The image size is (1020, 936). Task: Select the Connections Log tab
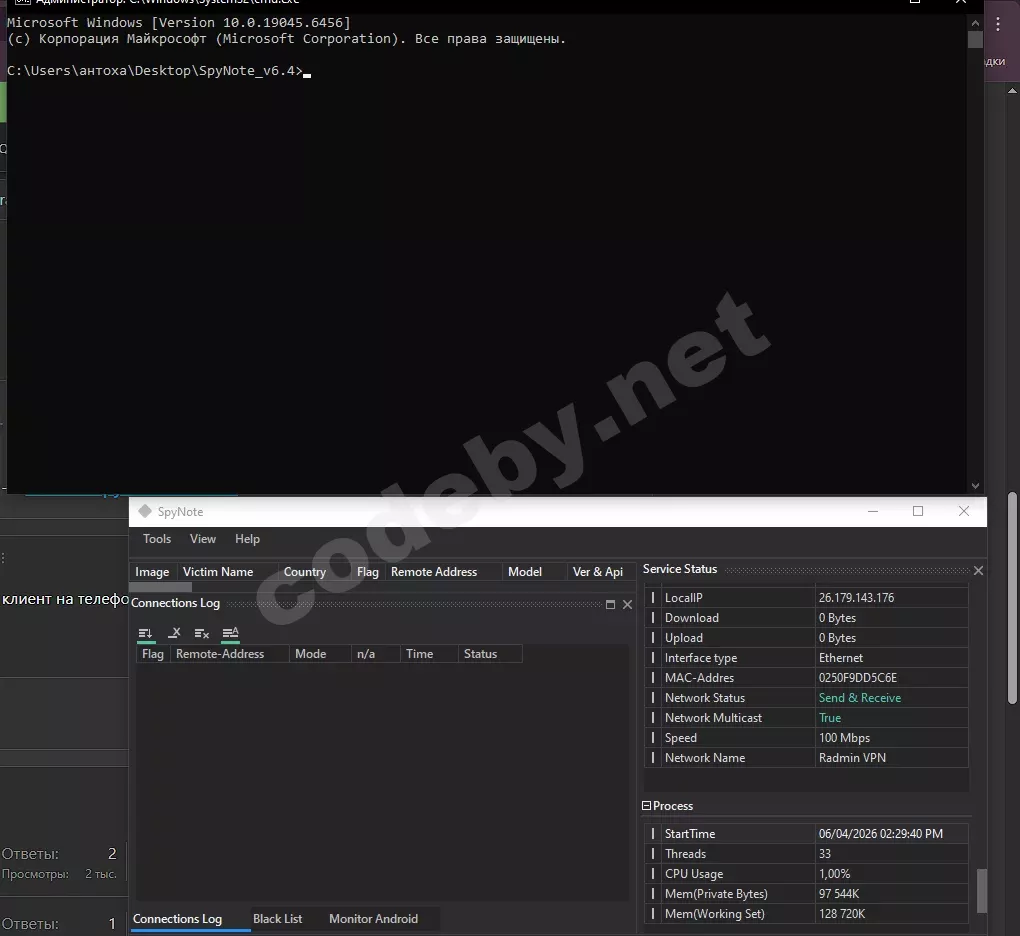tap(177, 919)
